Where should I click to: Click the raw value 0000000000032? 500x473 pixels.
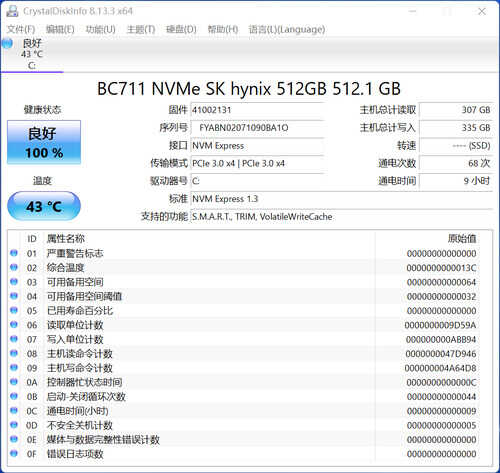tap(441, 296)
